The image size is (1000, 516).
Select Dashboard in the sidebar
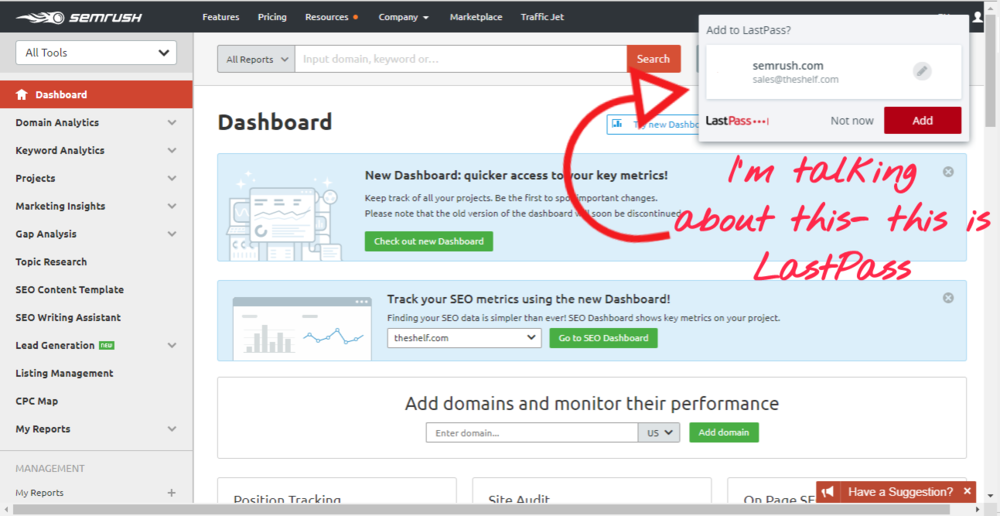point(96,94)
